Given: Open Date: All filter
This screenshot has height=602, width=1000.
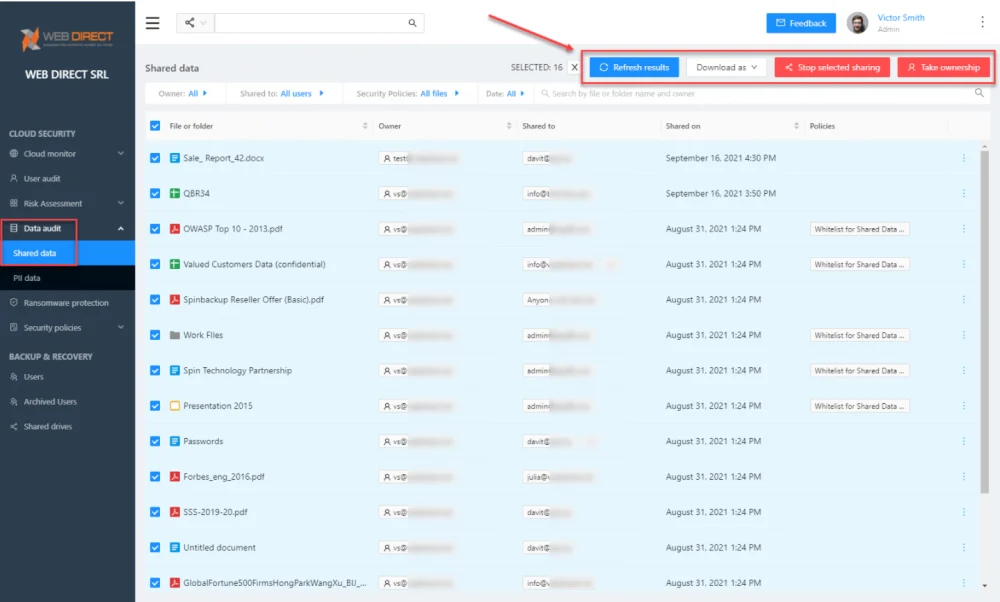Looking at the screenshot, I should tap(505, 93).
